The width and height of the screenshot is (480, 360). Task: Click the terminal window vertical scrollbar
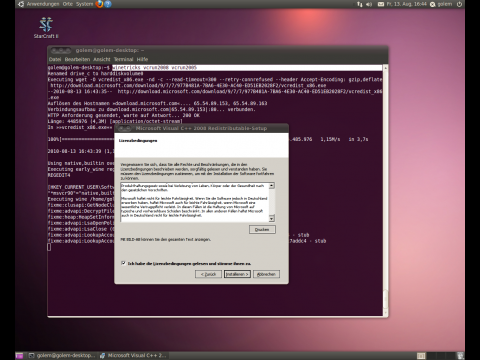coord(386,190)
